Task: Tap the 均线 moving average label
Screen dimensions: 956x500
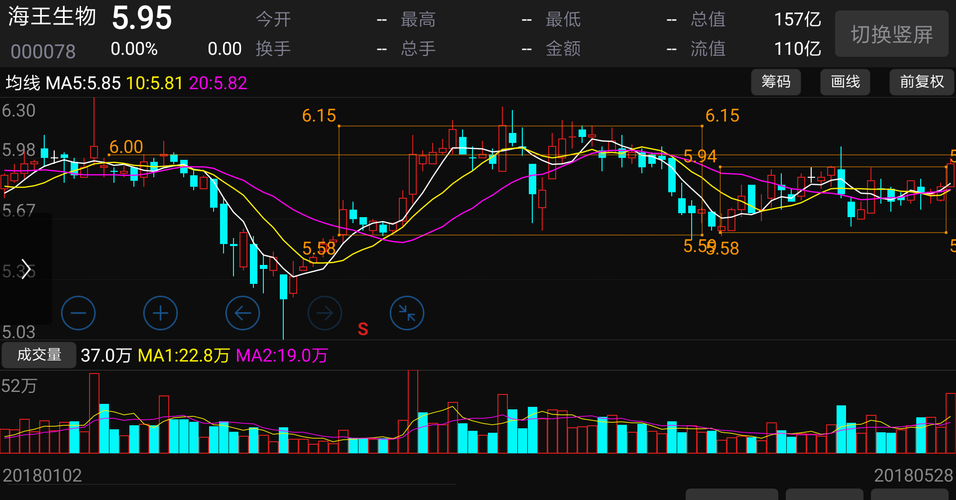Action: click(23, 83)
